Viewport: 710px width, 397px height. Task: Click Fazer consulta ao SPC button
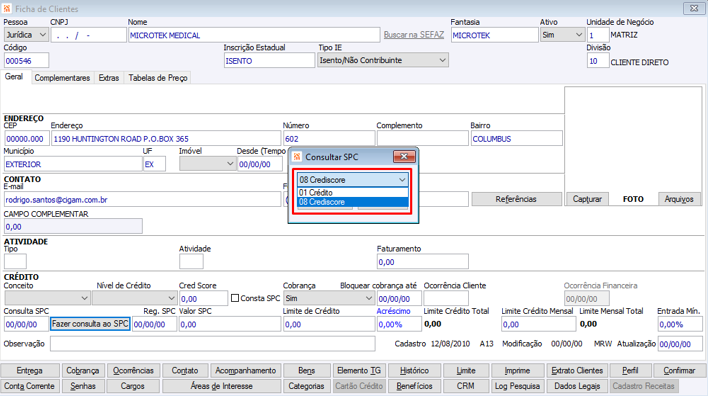click(x=90, y=324)
